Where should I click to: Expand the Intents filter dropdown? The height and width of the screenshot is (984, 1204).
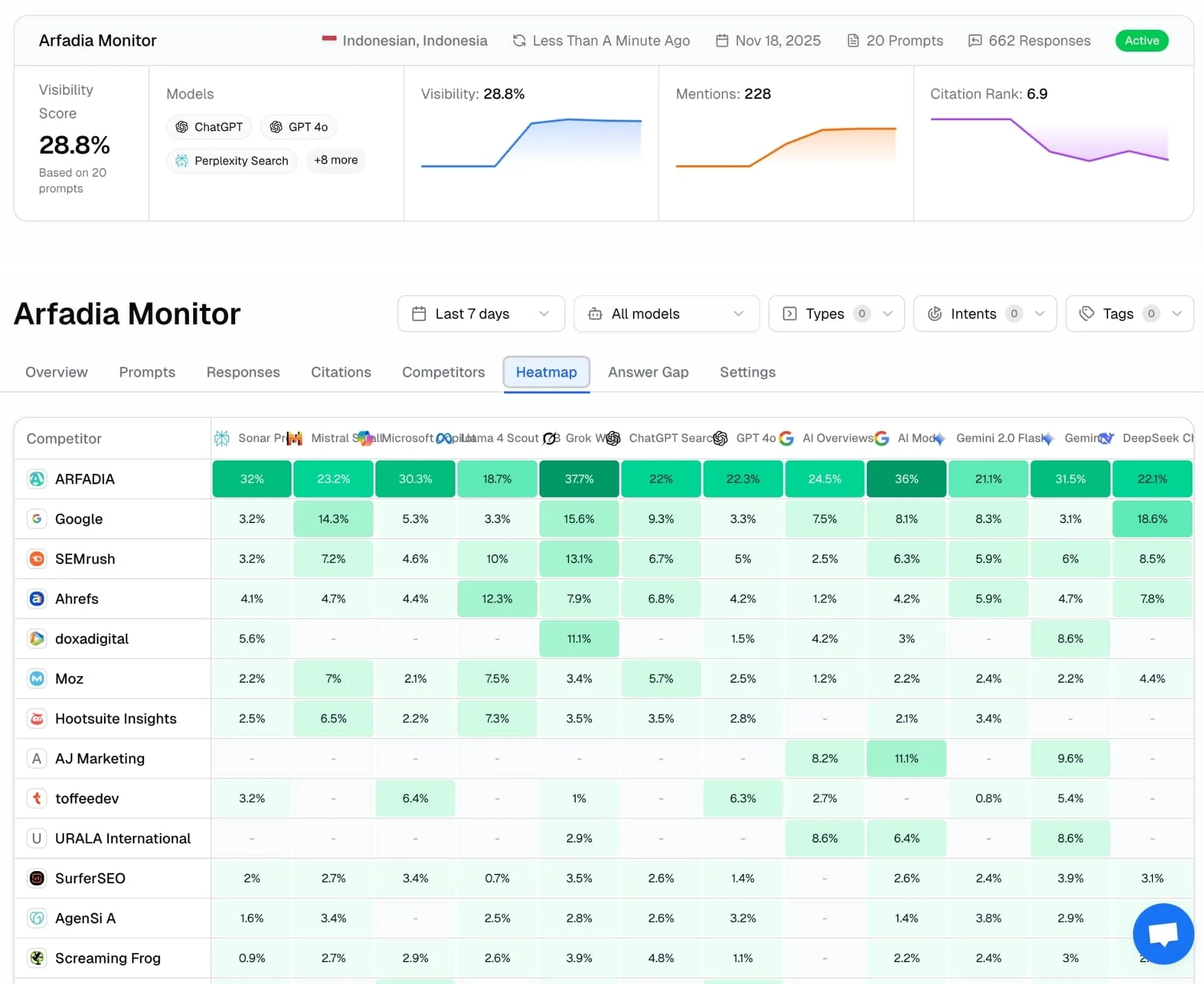[985, 313]
